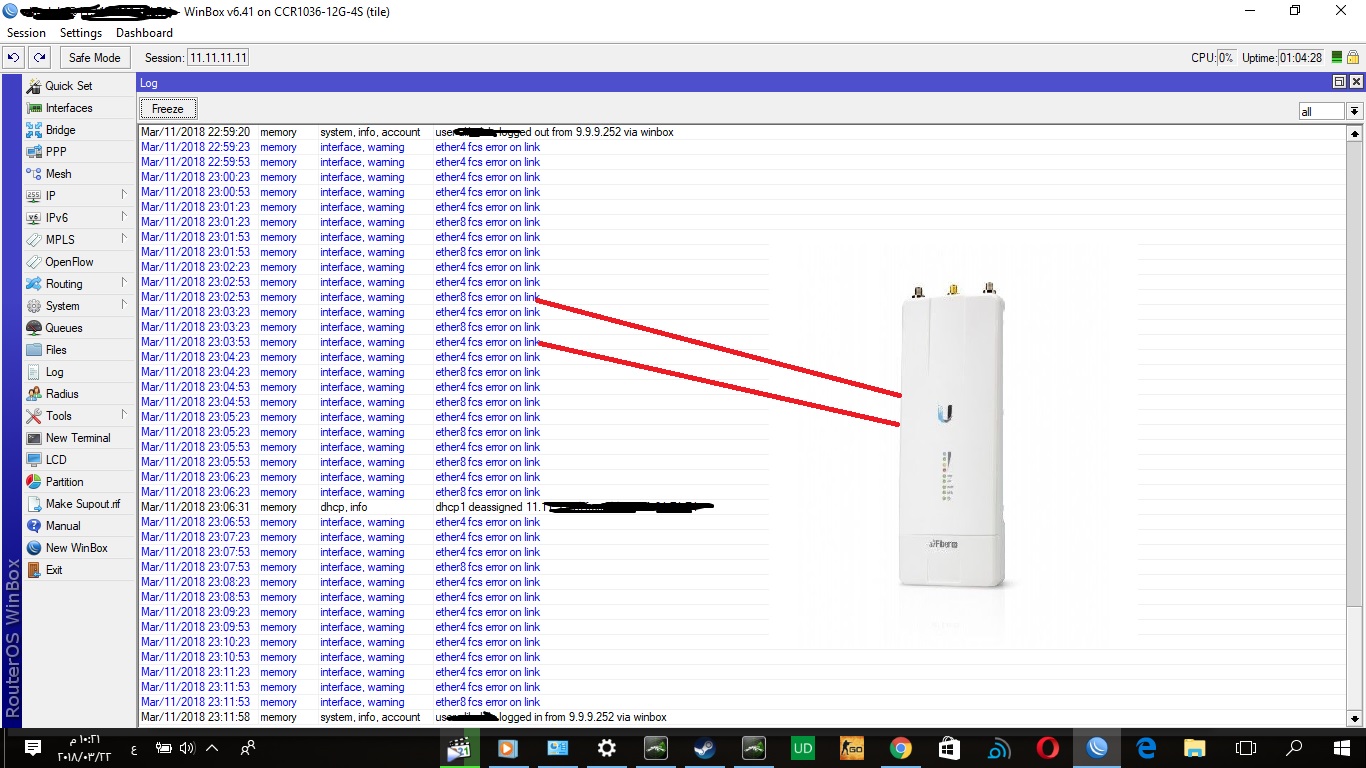Viewport: 1366px width, 768px height.
Task: Expand the IP submenu
Action: tap(124, 195)
